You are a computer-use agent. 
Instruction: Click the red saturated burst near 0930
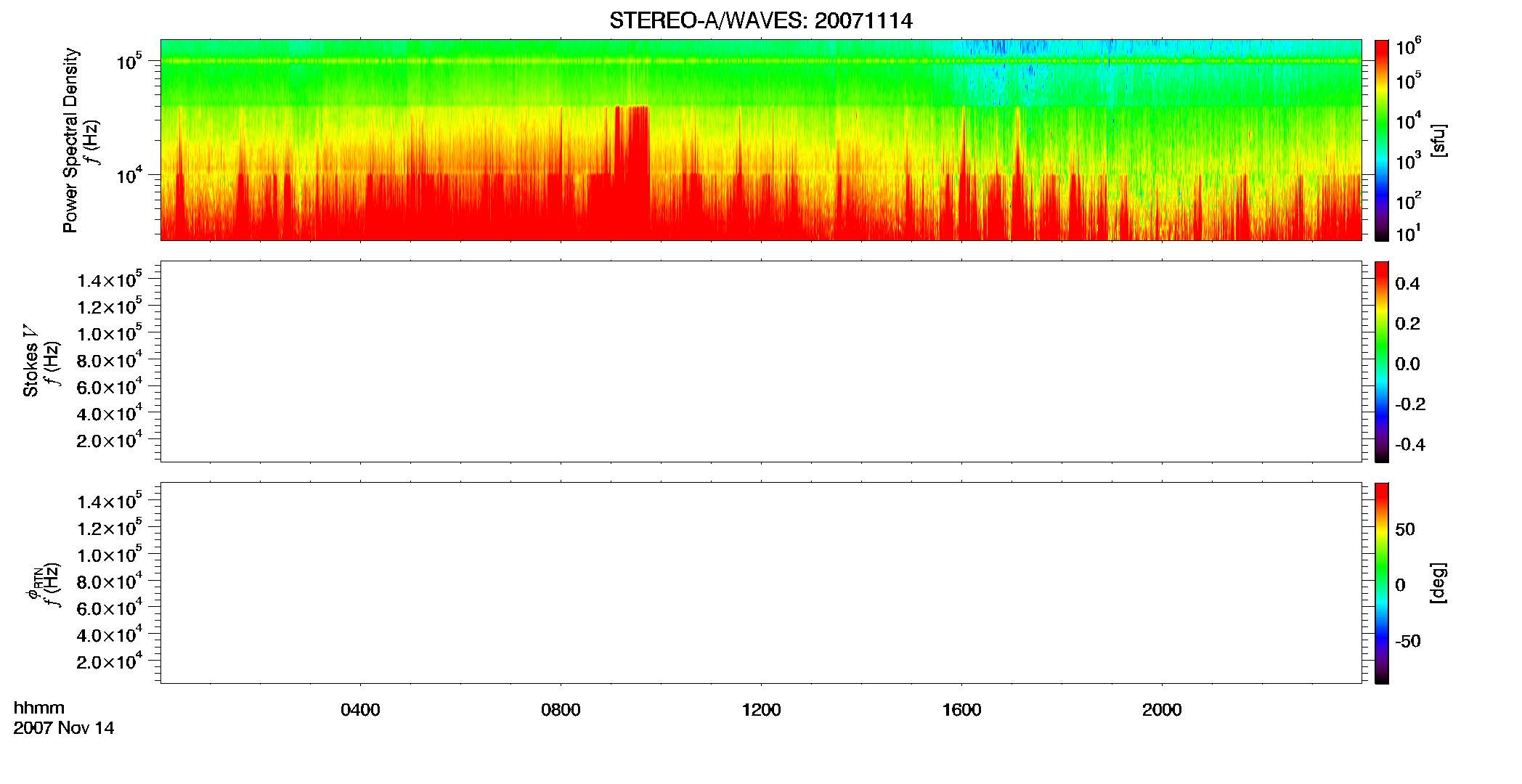pos(632,173)
